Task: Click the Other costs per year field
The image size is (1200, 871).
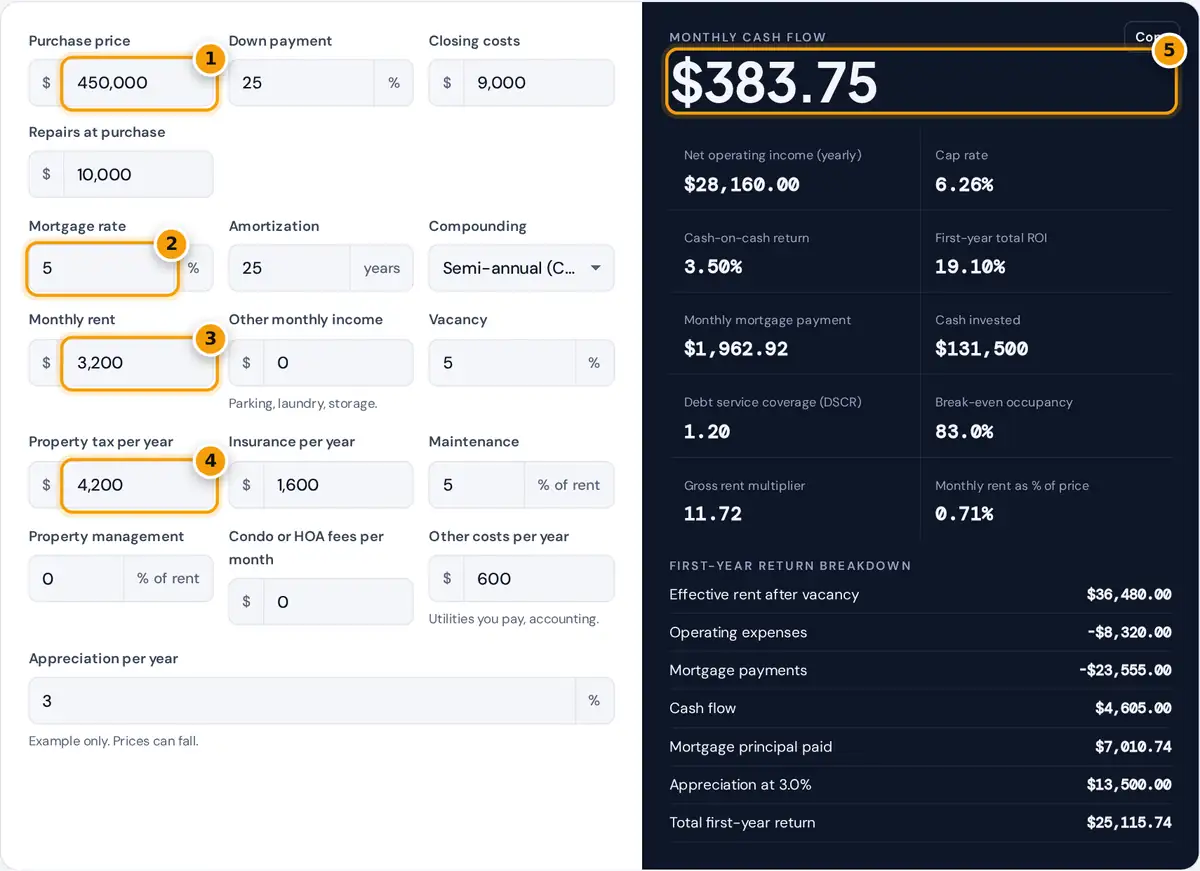Action: pos(538,578)
